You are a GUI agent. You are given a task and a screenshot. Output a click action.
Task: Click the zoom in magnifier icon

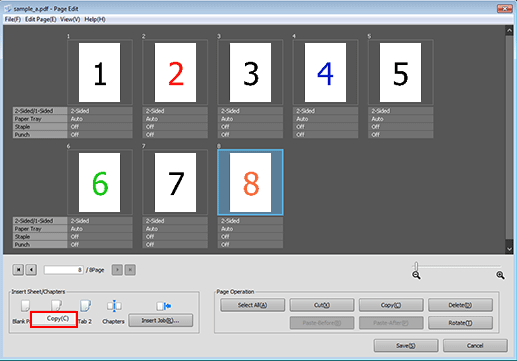(x=500, y=275)
